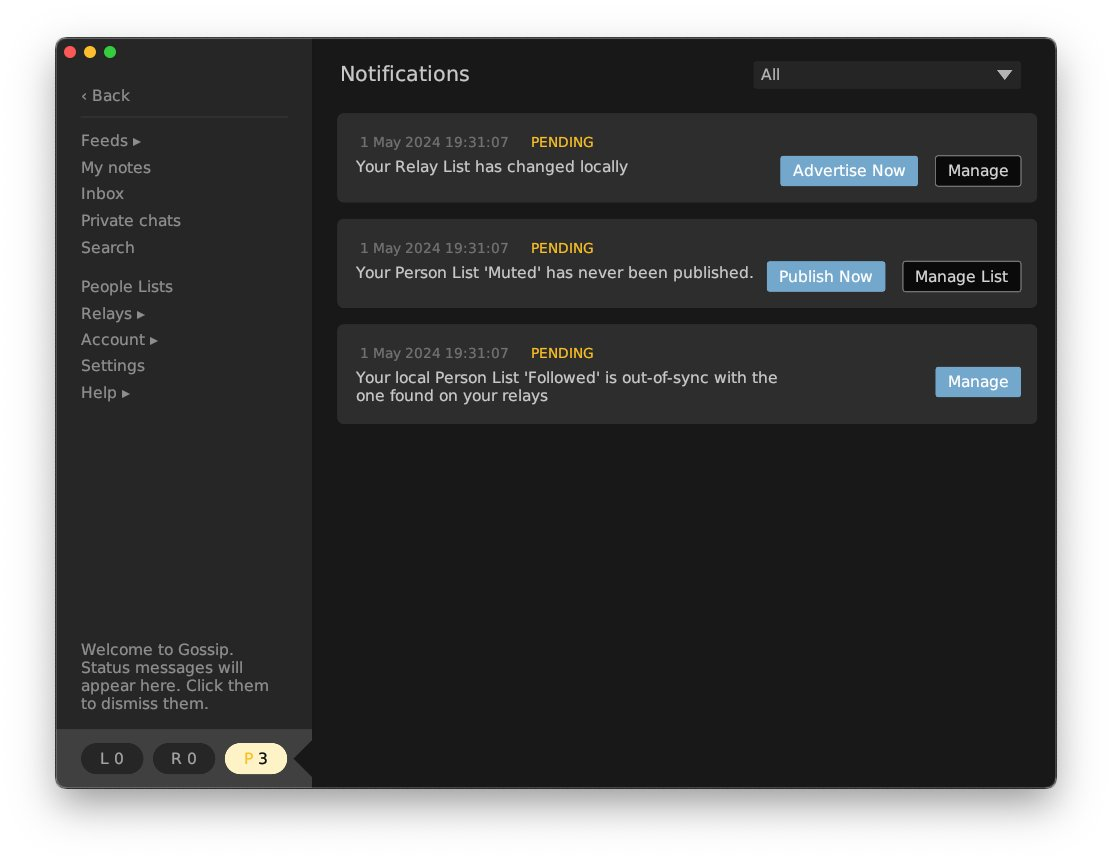Click the P 3 pending notifications badge
This screenshot has height=862, width=1112.
[x=255, y=758]
